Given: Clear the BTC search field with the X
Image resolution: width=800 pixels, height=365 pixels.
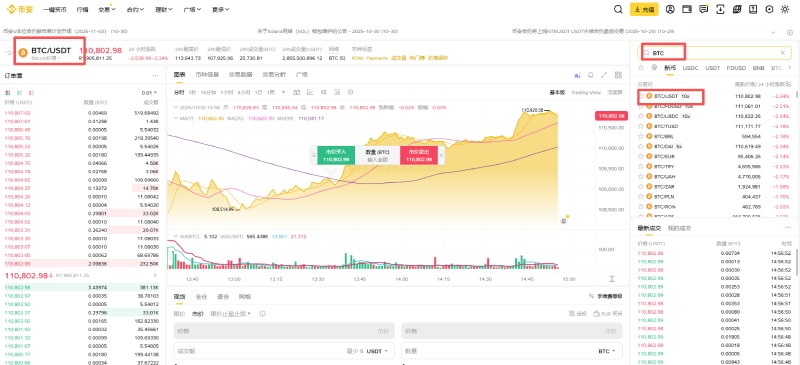Looking at the screenshot, I should 783,53.
